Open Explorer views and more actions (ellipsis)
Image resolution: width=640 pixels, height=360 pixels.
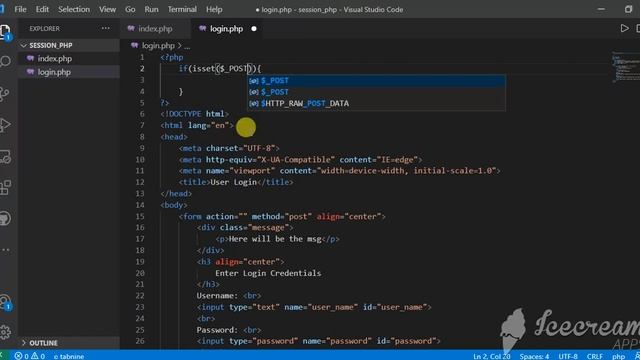click(x=106, y=29)
